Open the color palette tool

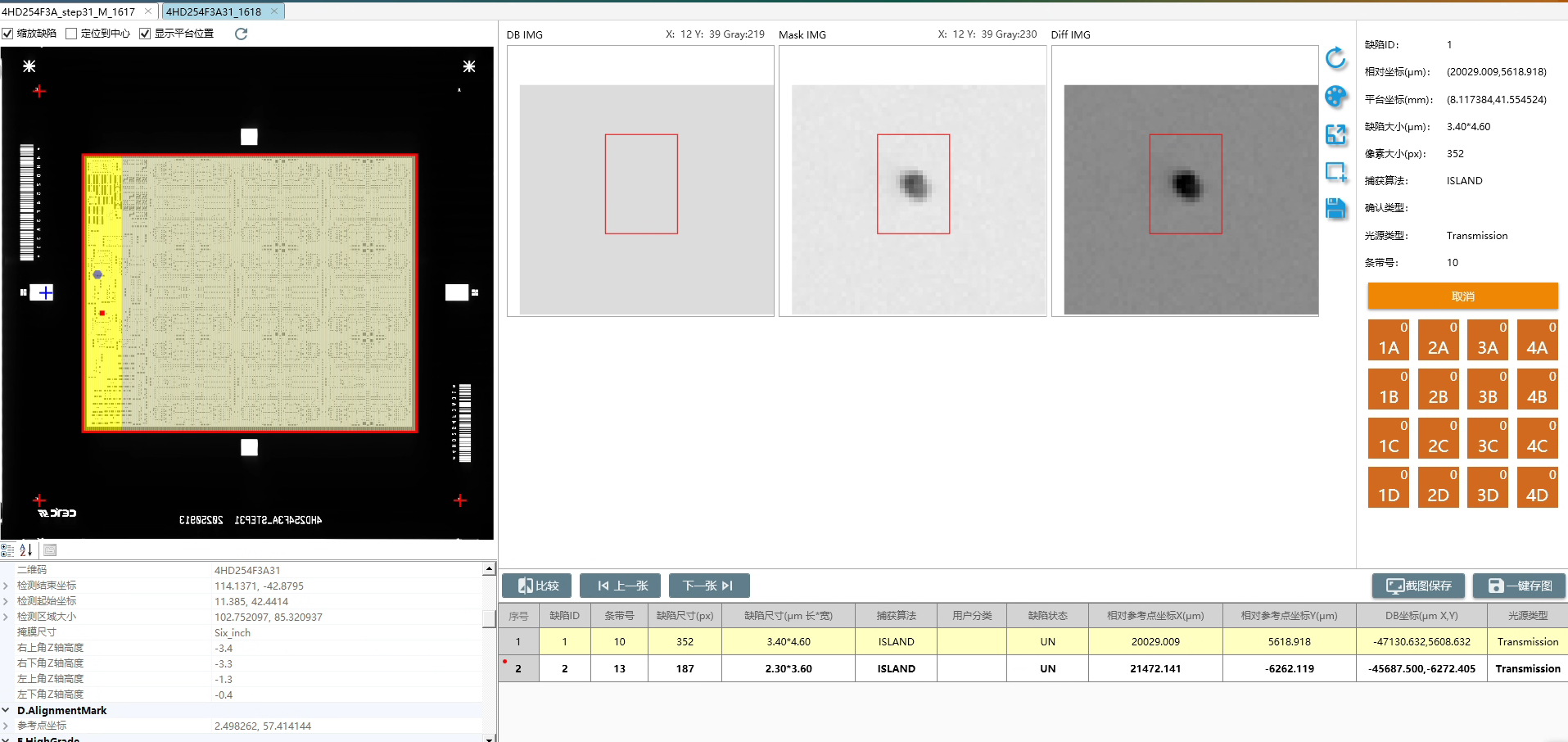point(1335,97)
